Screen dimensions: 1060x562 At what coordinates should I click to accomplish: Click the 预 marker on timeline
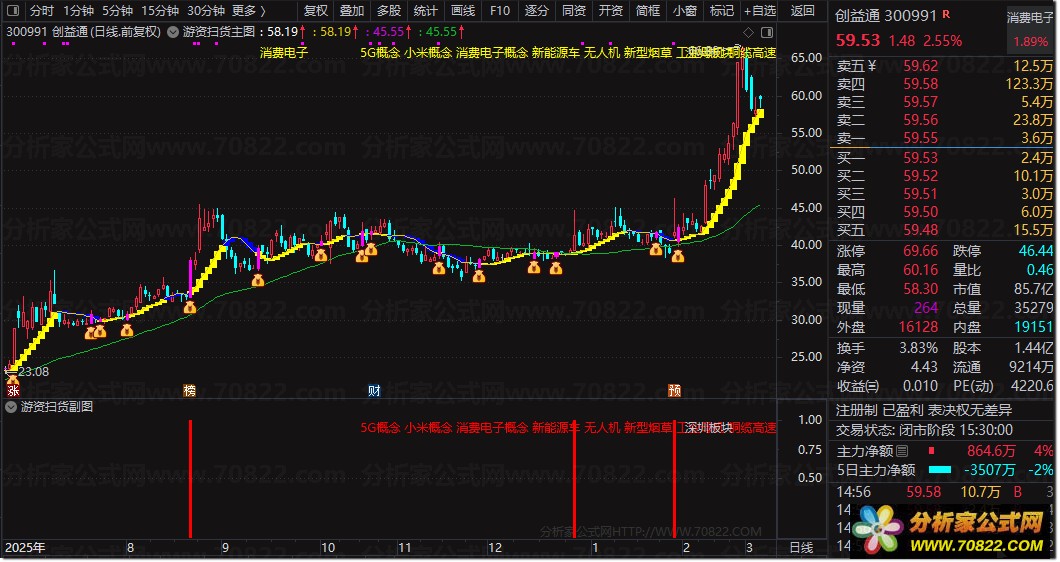[x=674, y=390]
